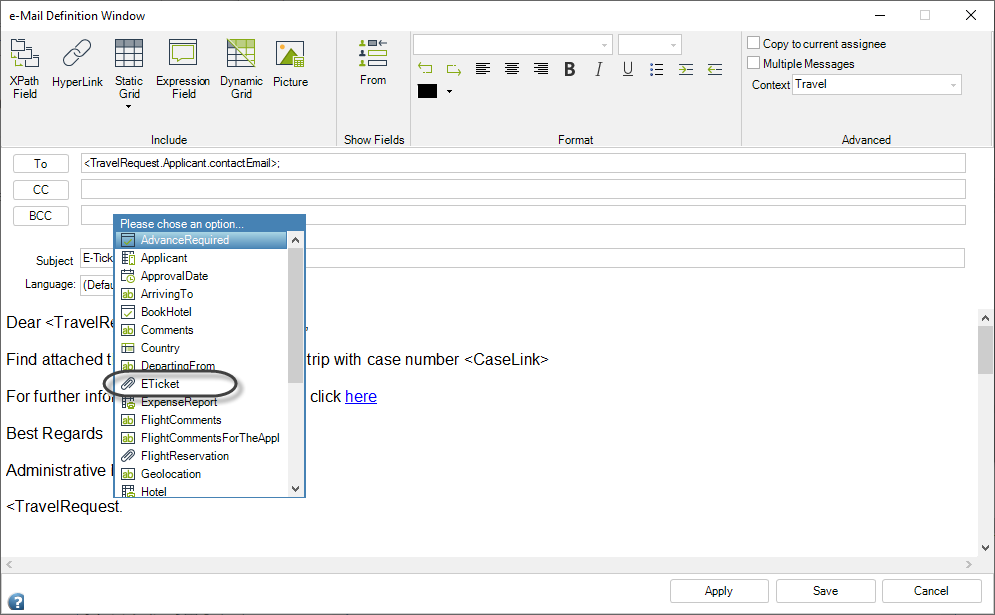Redo with the right arrow icon
Screen dimensions: 995x615
tap(454, 69)
